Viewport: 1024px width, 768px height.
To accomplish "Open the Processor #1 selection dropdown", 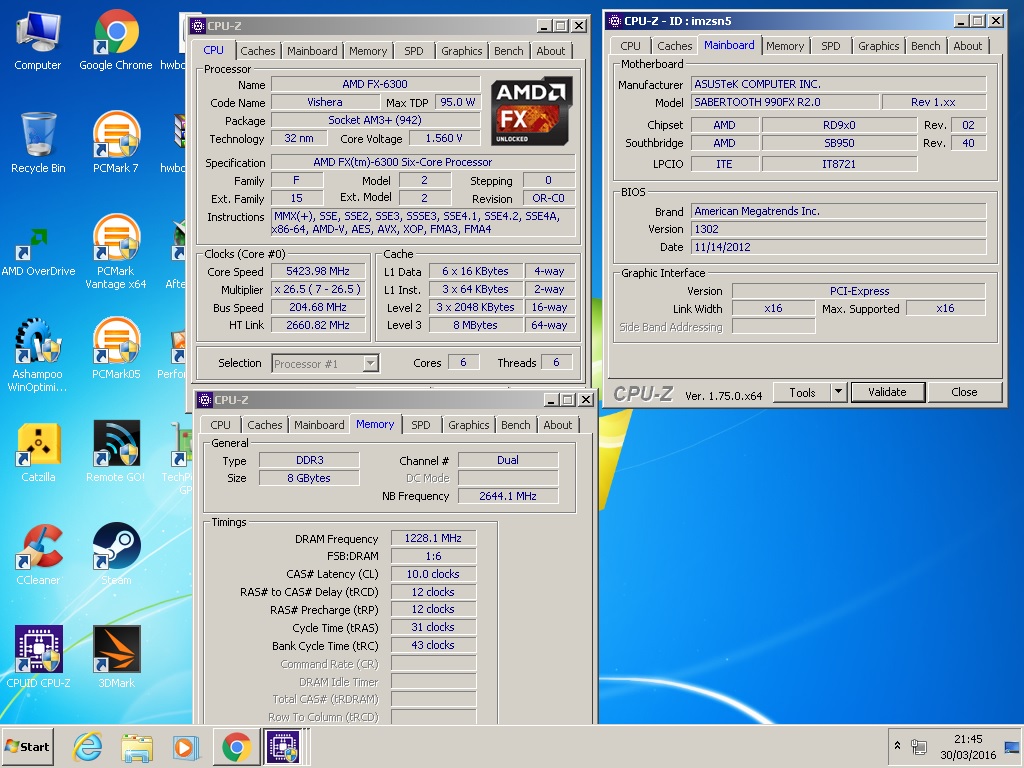I will tap(371, 363).
